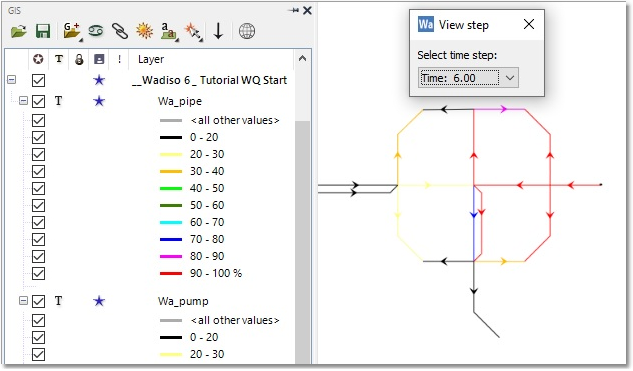This screenshot has height=371, width=633.
Task: Click the star column header icon
Action: (38, 59)
